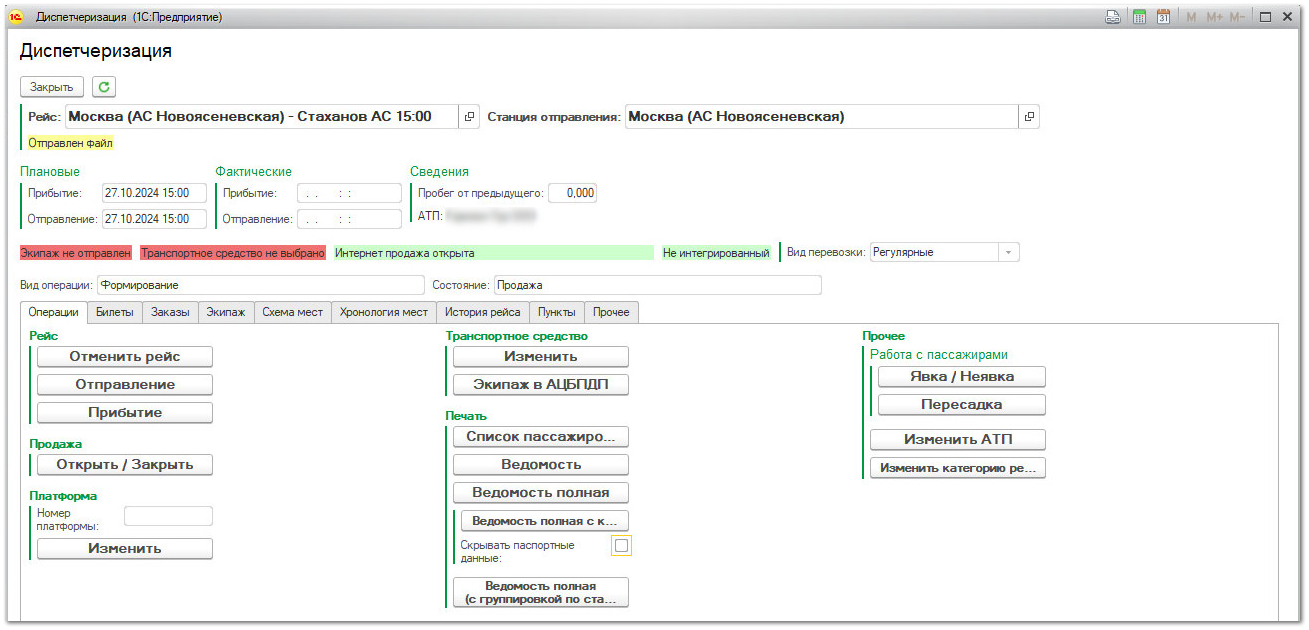Click the Ведомость полная print button
1309x630 pixels.
pyautogui.click(x=540, y=492)
